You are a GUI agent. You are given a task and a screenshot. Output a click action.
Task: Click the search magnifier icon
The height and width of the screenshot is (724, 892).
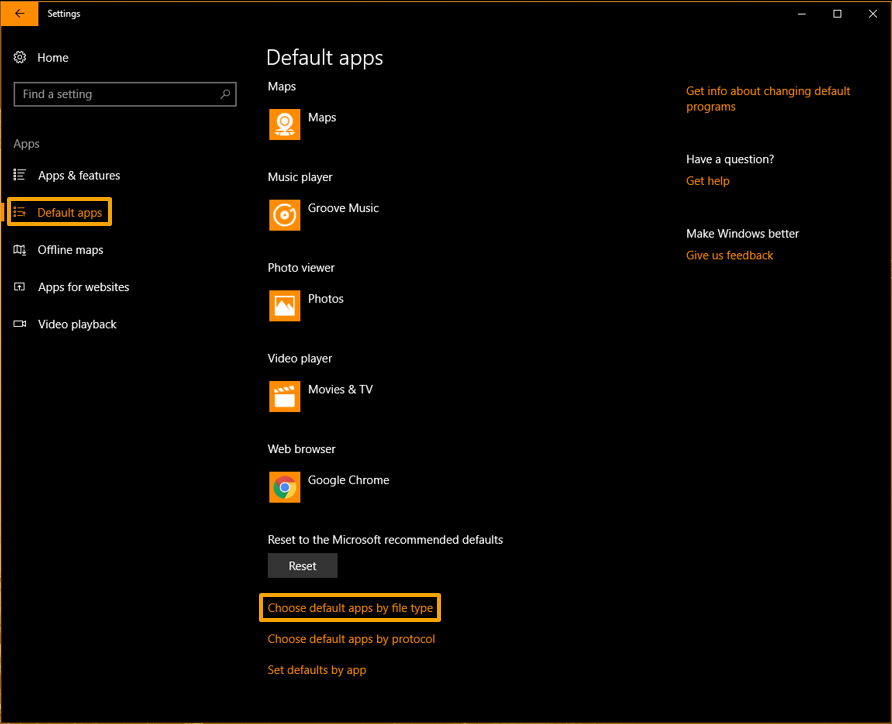click(x=225, y=94)
